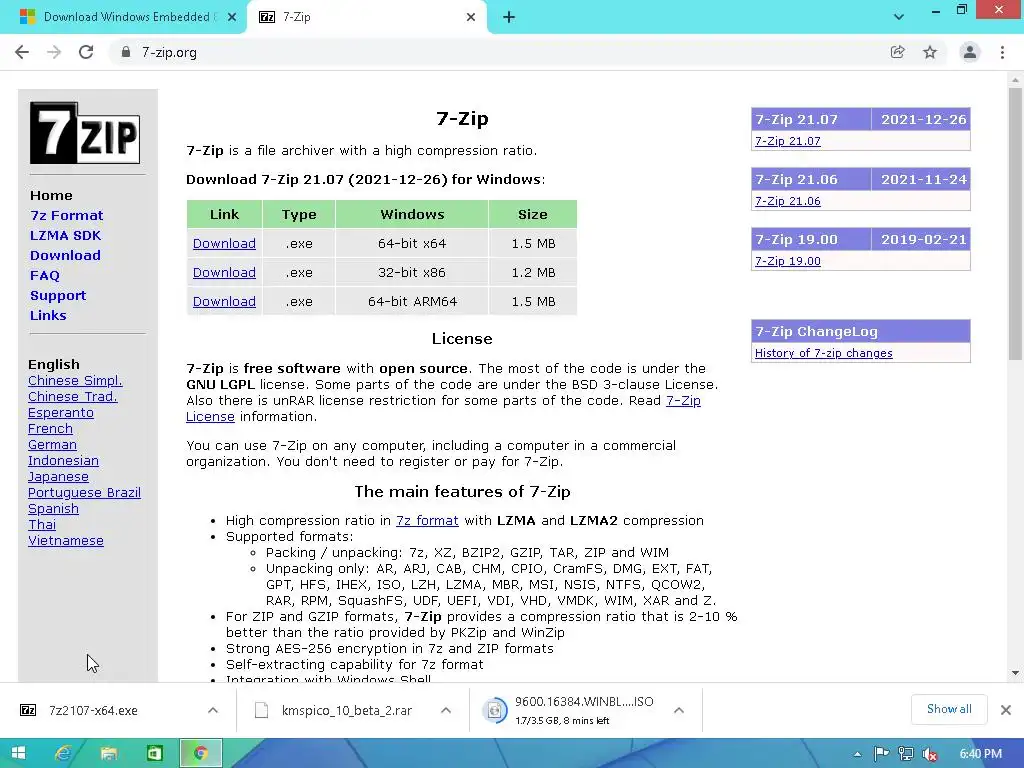Click the browser forward arrow
The height and width of the screenshot is (768, 1024).
pyautogui.click(x=54, y=52)
